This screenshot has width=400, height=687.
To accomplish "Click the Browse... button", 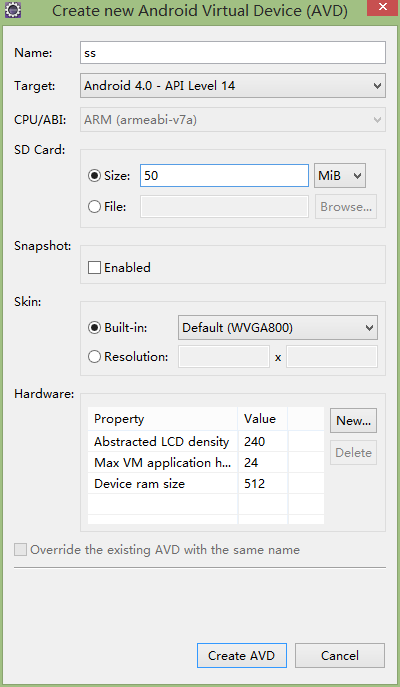I will [346, 206].
